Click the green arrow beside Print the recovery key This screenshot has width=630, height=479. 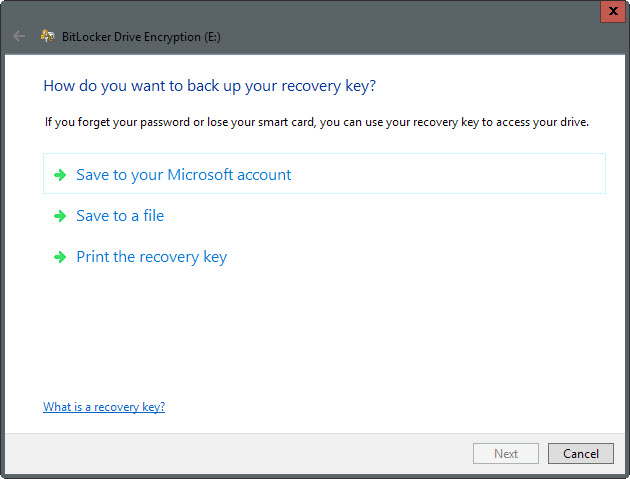60,257
